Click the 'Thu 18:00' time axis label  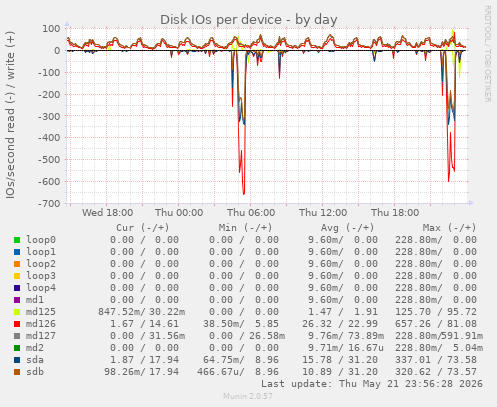[395, 213]
